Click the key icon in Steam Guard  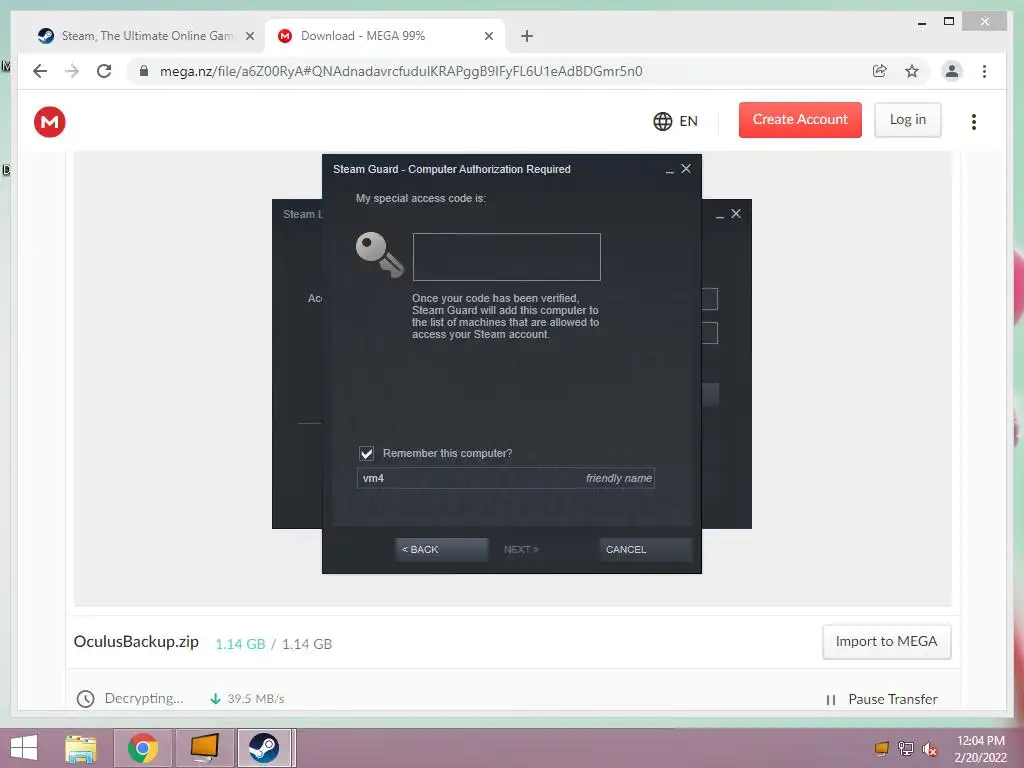coord(379,255)
